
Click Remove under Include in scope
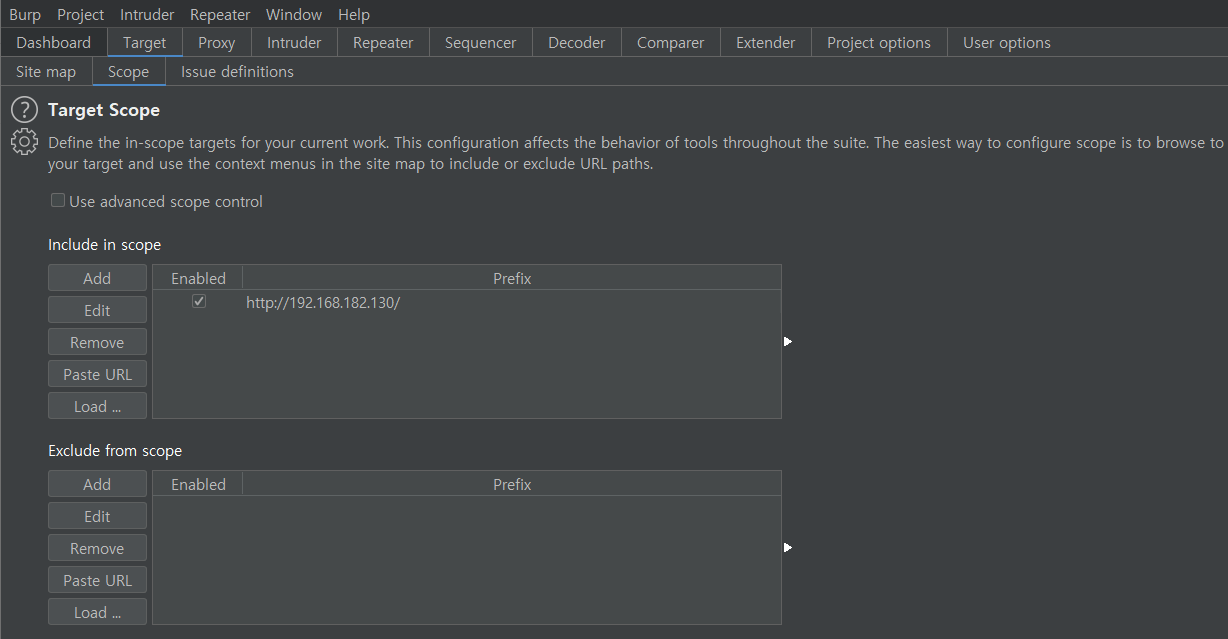pyautogui.click(x=97, y=342)
